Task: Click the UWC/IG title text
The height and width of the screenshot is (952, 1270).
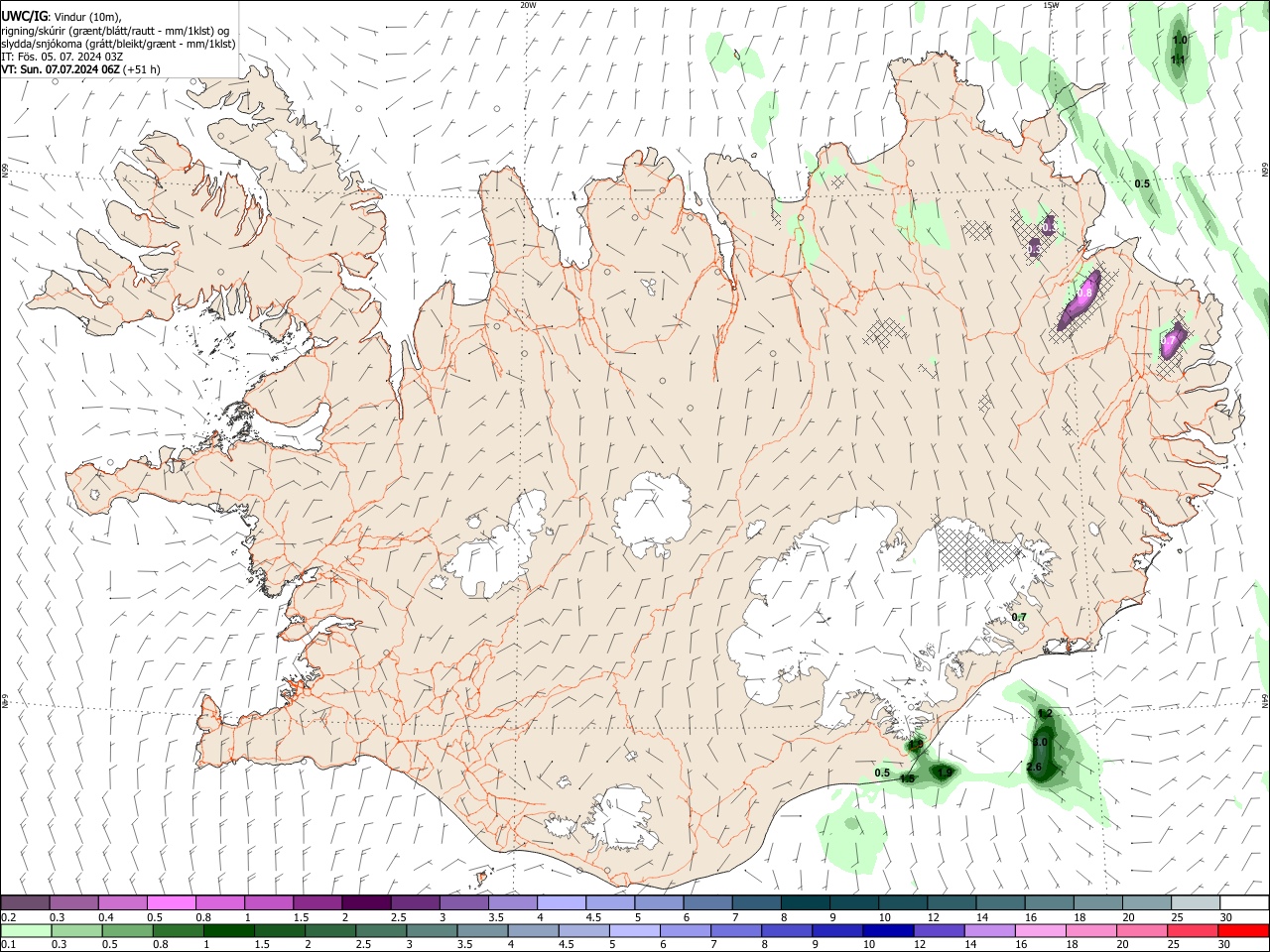Action: click(x=23, y=16)
